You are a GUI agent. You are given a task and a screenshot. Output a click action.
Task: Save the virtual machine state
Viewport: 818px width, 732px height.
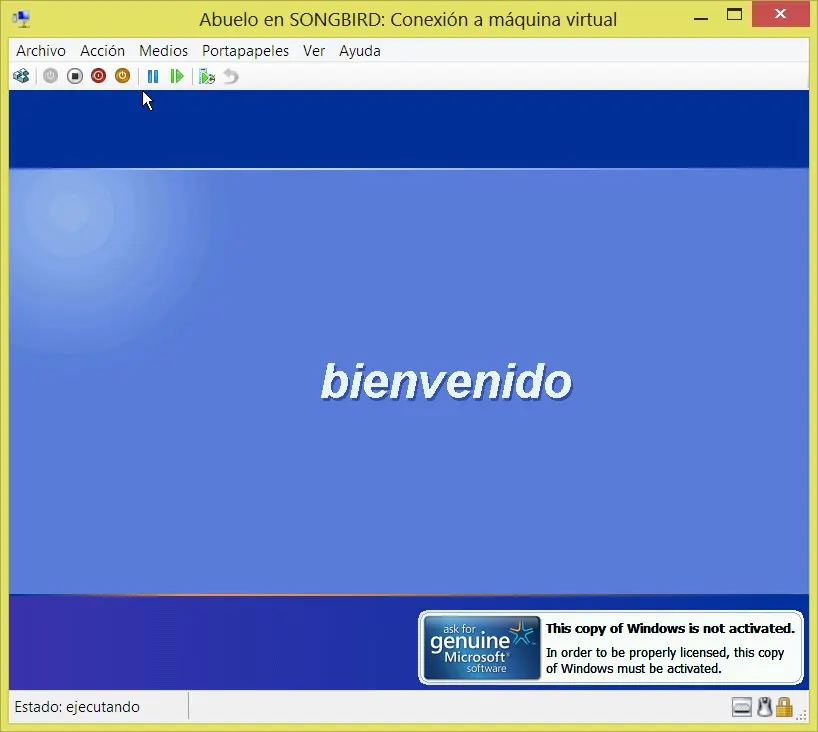point(122,75)
